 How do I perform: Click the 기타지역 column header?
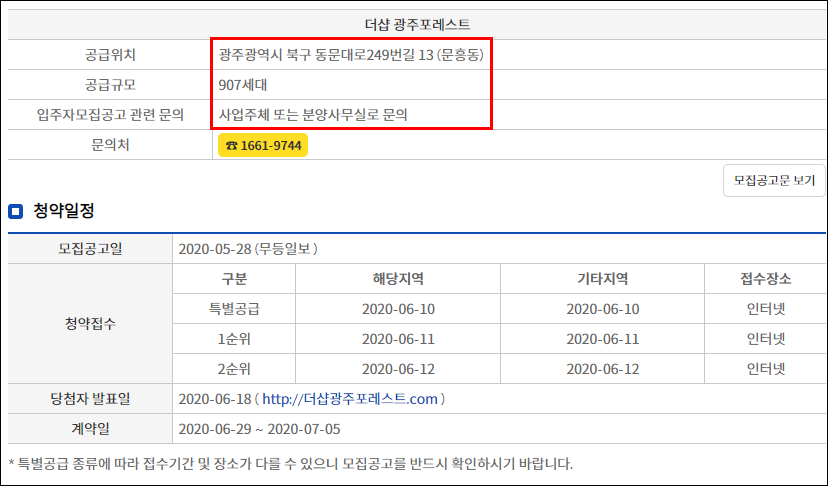pyautogui.click(x=603, y=279)
